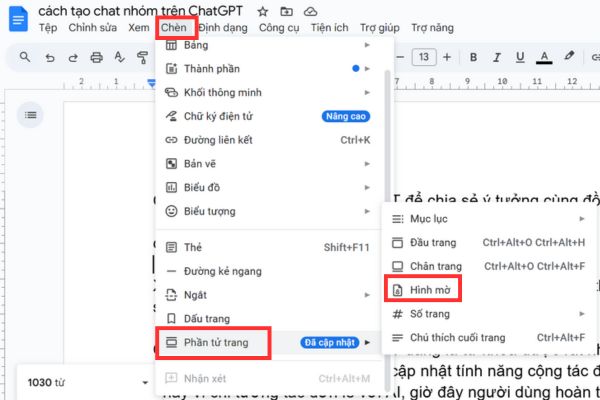Click Phần tử trang menu item
600x400 pixels.
pyautogui.click(x=216, y=343)
